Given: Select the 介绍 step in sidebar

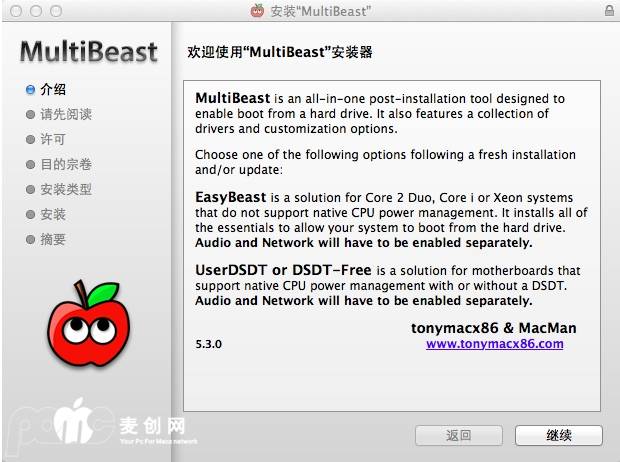Looking at the screenshot, I should pos(53,89).
